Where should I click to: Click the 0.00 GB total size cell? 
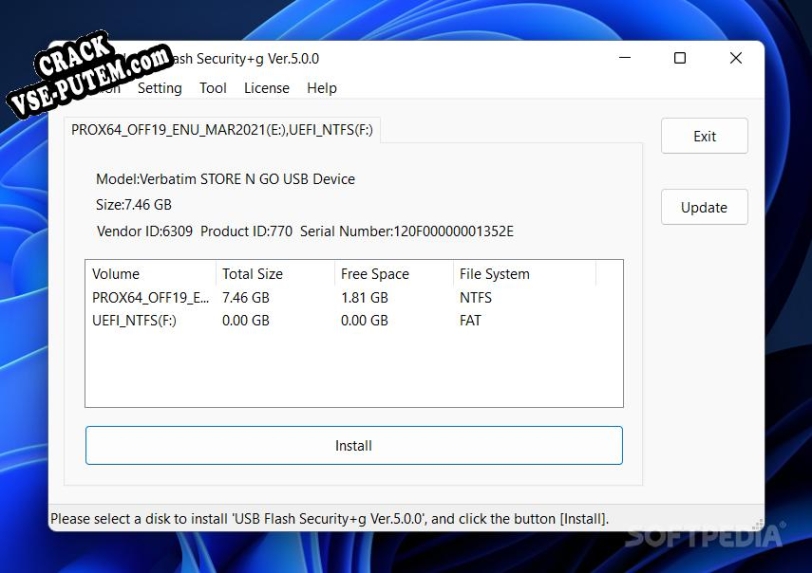click(246, 320)
